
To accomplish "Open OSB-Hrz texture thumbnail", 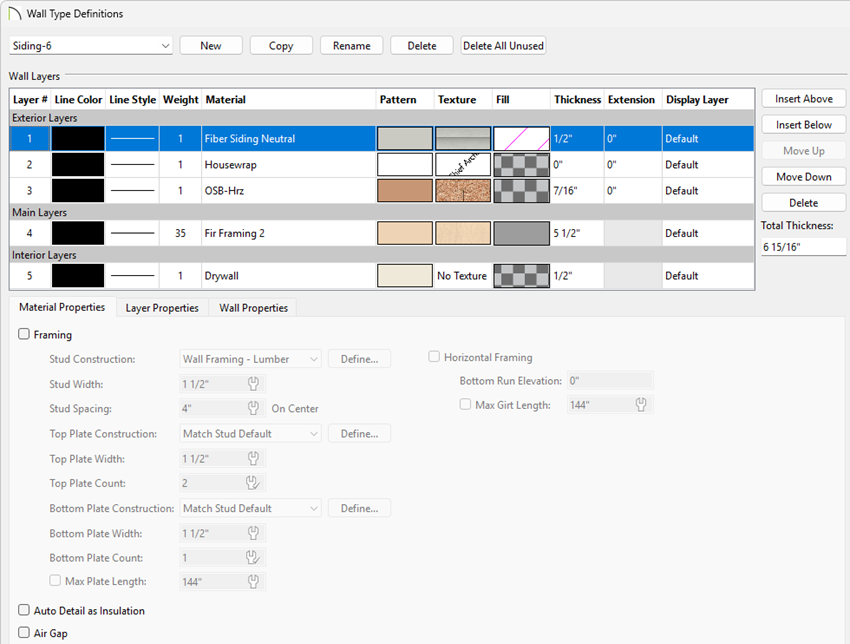I will coord(463,191).
